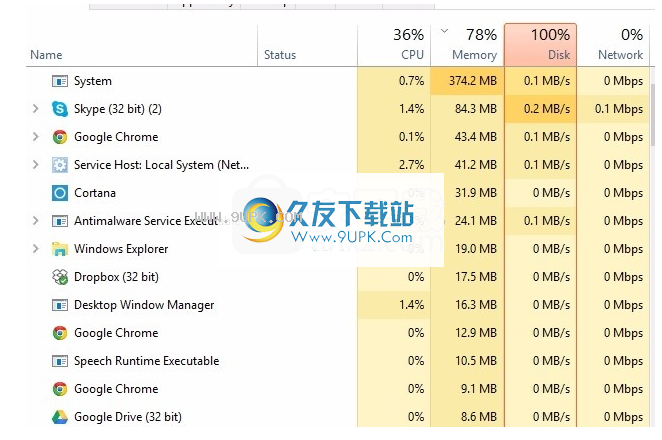This screenshot has height=440, width=662.
Task: Click the Dropbox (32 bit) icon
Action: pyautogui.click(x=59, y=277)
